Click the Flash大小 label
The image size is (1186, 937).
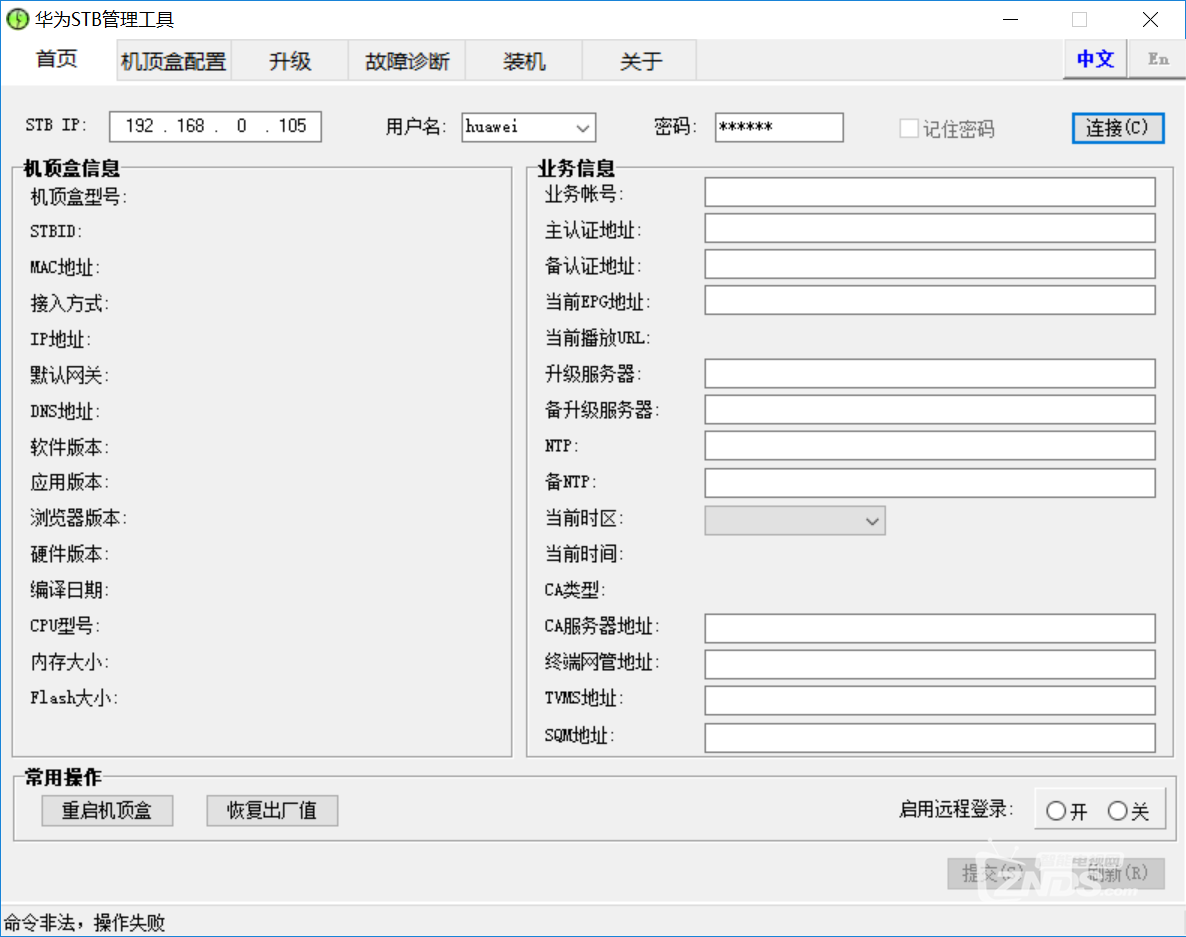click(x=73, y=697)
